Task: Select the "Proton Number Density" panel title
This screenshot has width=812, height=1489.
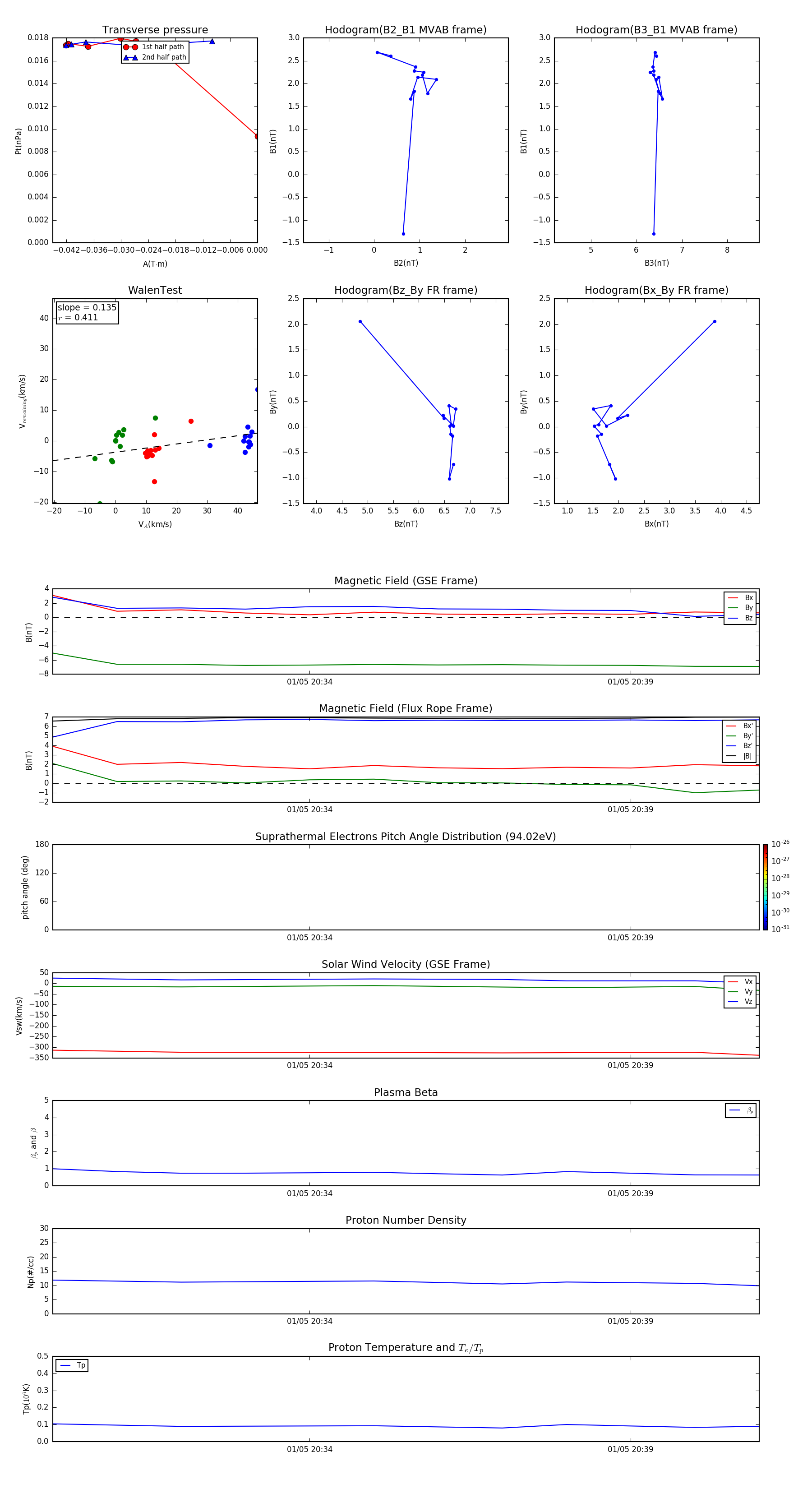Action: click(x=406, y=1220)
